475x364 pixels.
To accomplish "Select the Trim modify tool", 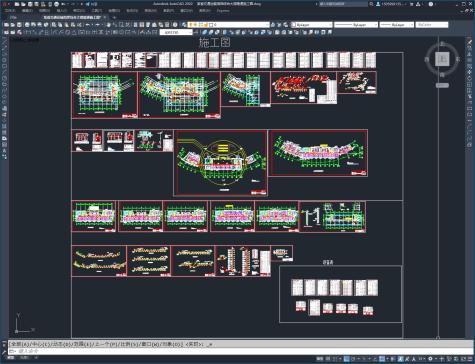I will 470,96.
